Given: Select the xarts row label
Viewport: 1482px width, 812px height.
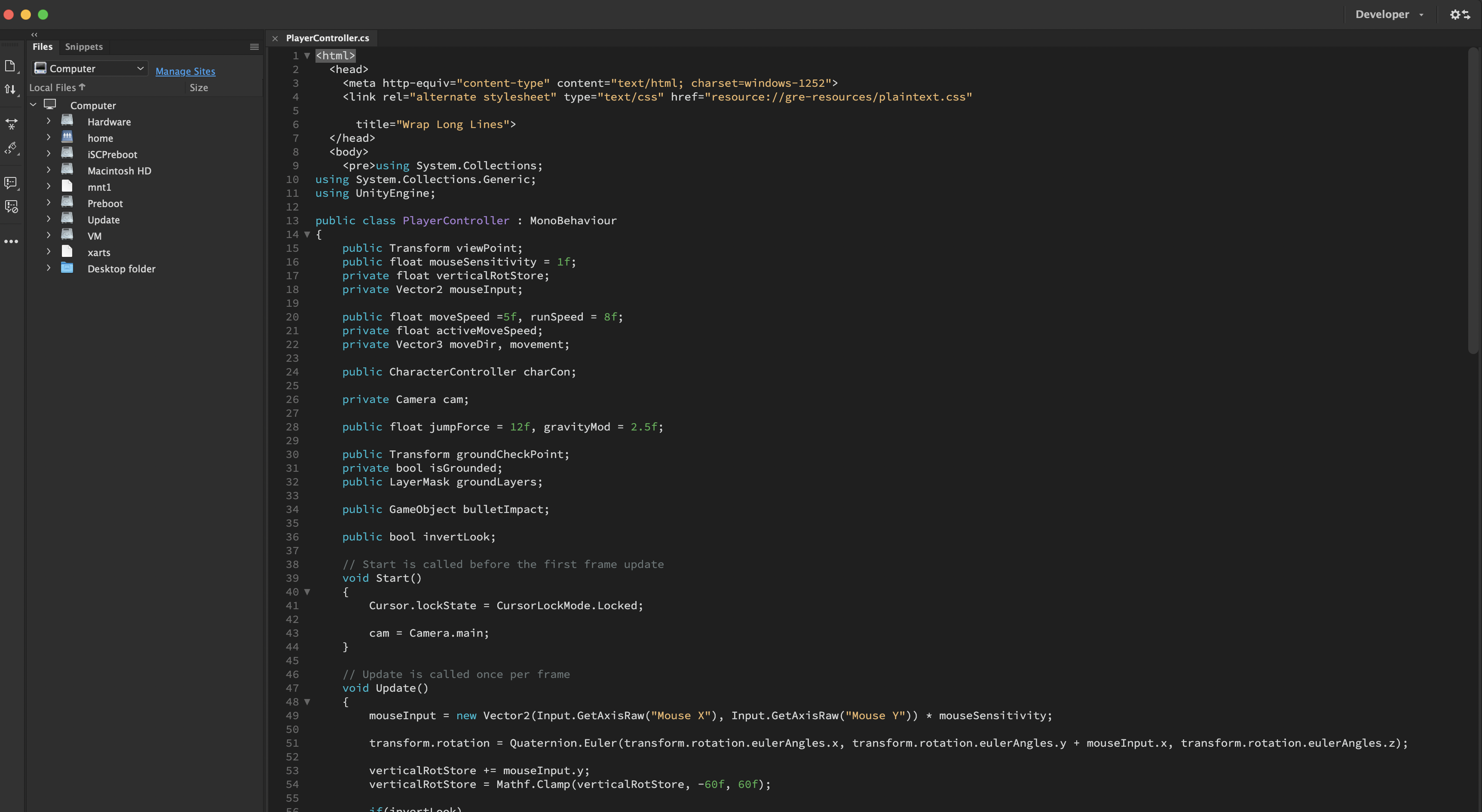Looking at the screenshot, I should point(99,253).
